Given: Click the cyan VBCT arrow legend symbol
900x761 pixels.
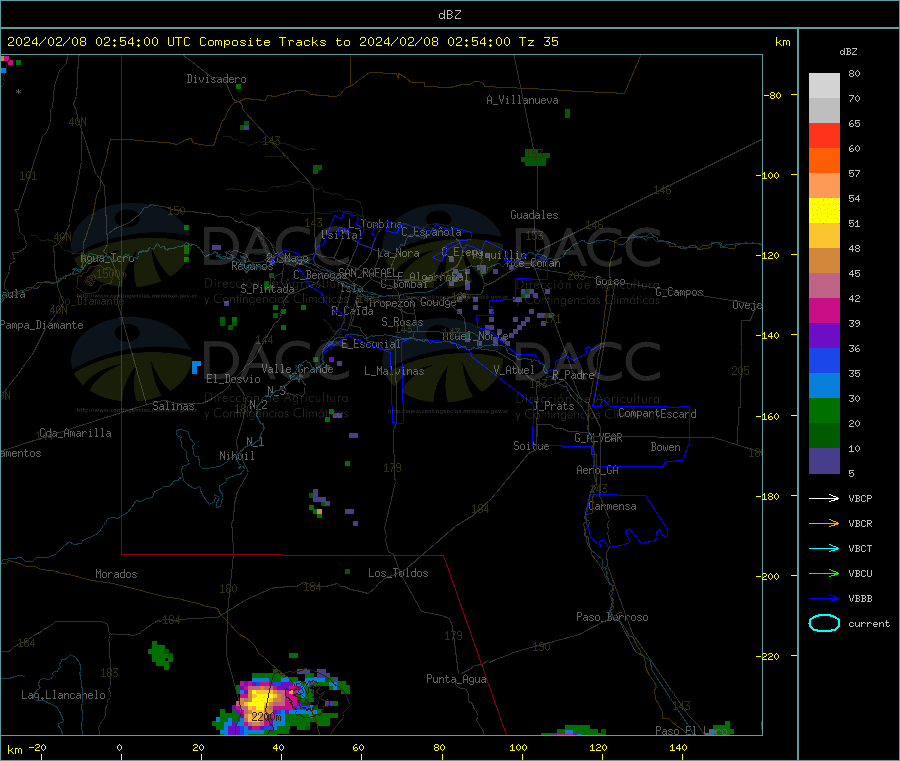Looking at the screenshot, I should [824, 548].
